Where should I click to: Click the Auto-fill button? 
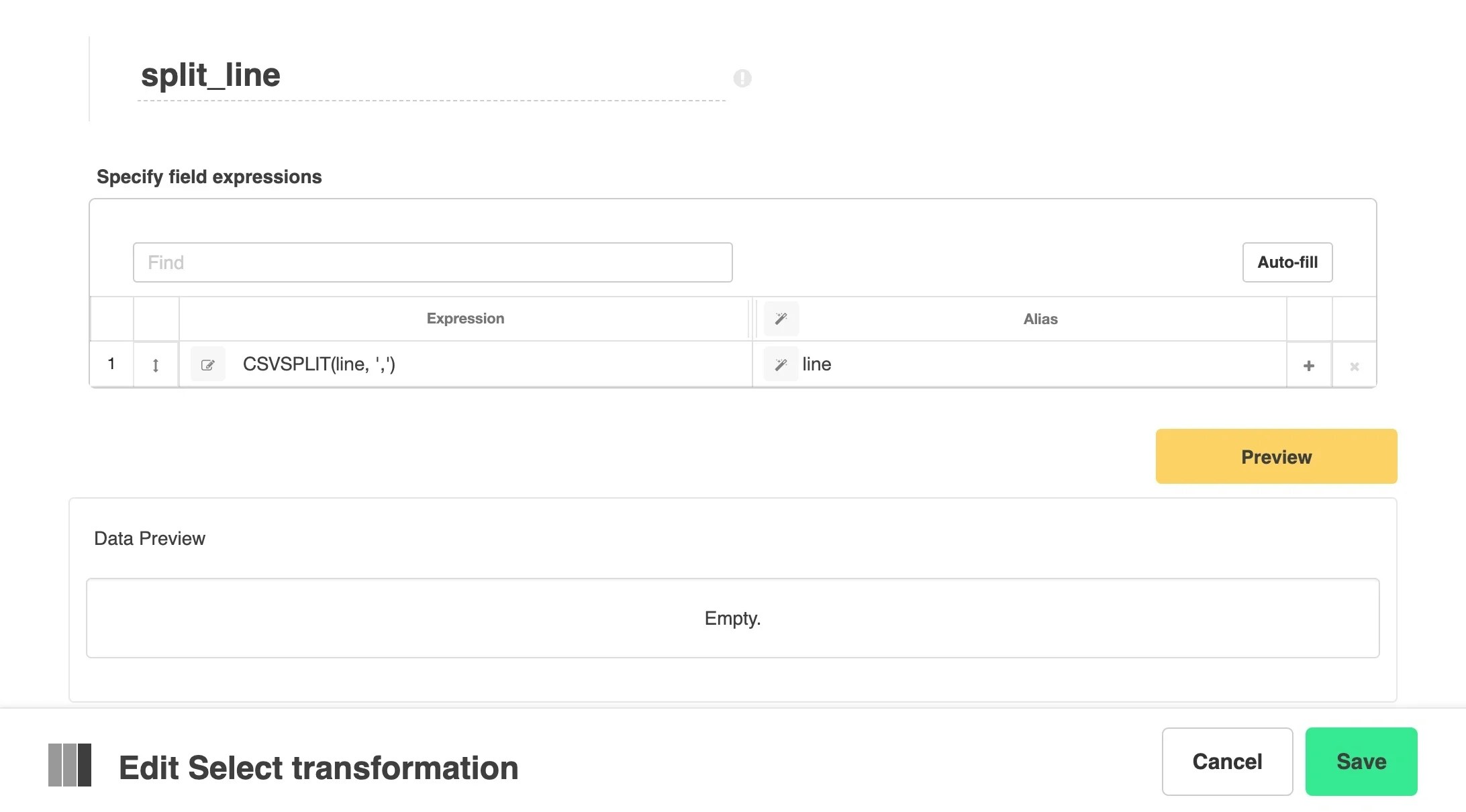[x=1287, y=262]
